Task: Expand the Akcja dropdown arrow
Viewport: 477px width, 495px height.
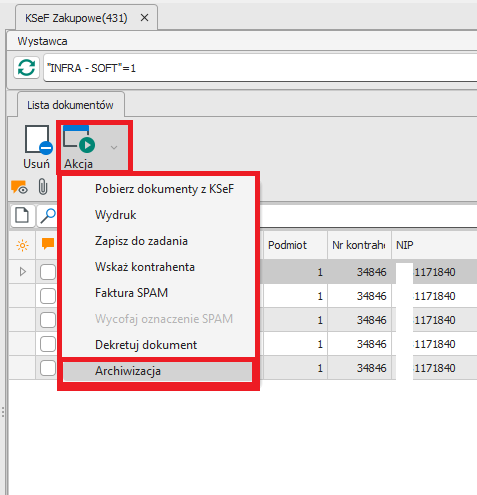Action: (114, 147)
